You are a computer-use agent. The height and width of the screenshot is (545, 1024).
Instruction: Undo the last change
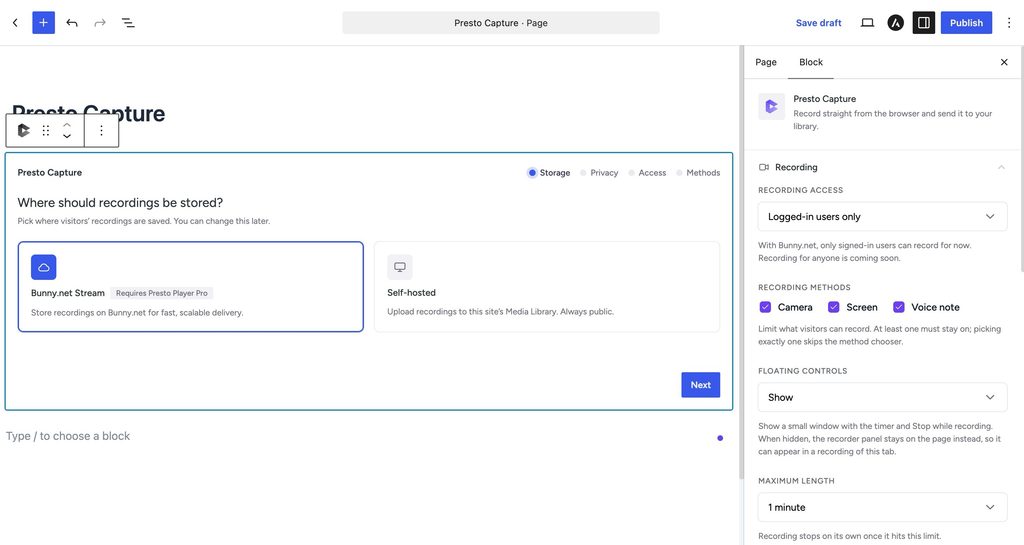click(x=72, y=23)
